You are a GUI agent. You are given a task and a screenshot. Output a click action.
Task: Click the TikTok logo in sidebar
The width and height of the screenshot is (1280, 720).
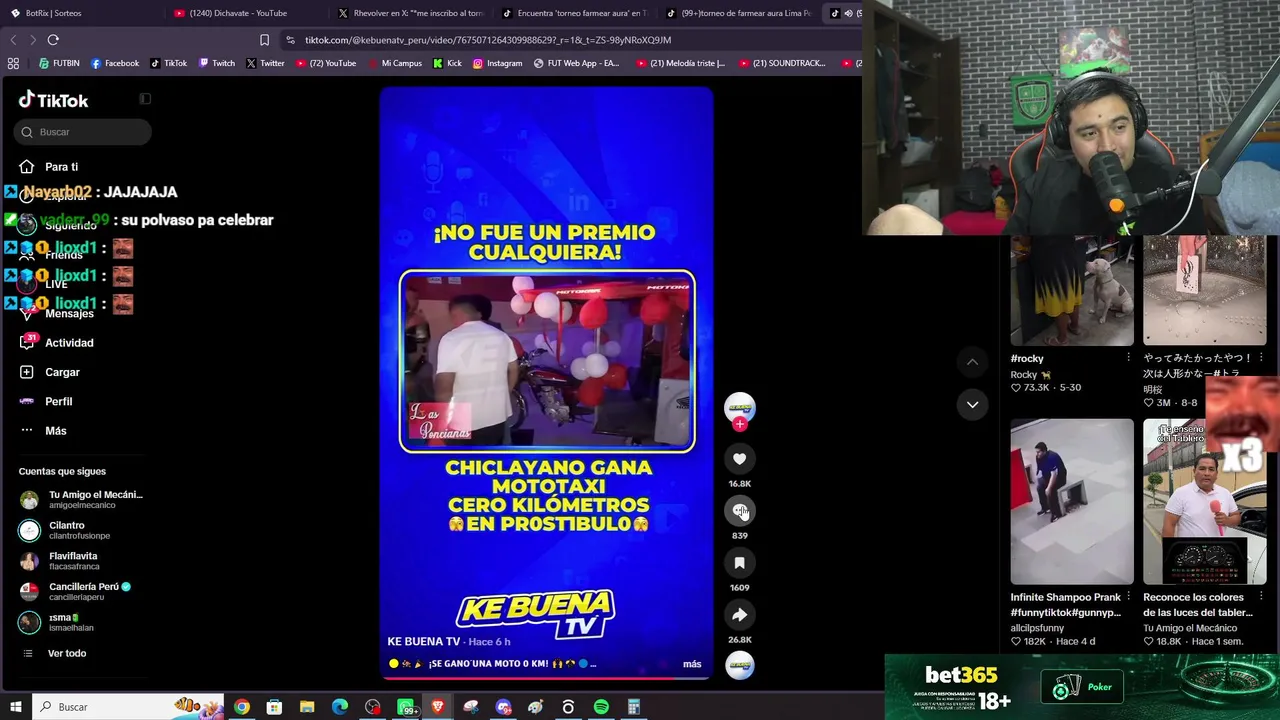[x=54, y=100]
